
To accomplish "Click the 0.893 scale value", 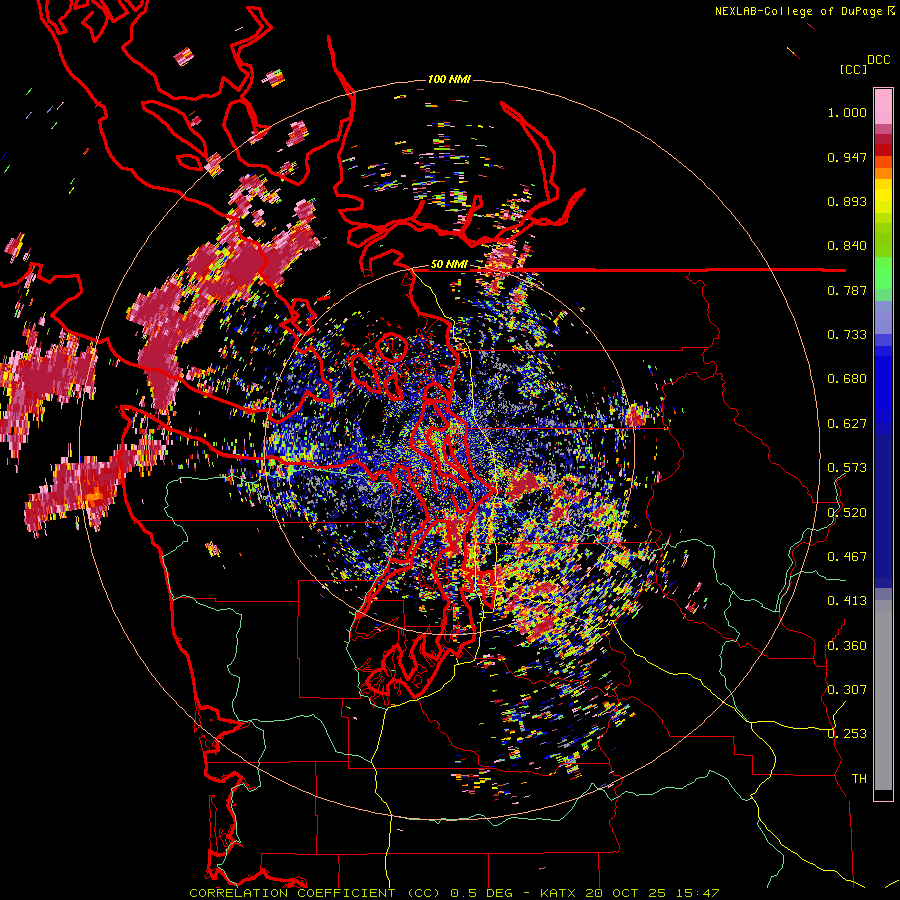I will (847, 201).
